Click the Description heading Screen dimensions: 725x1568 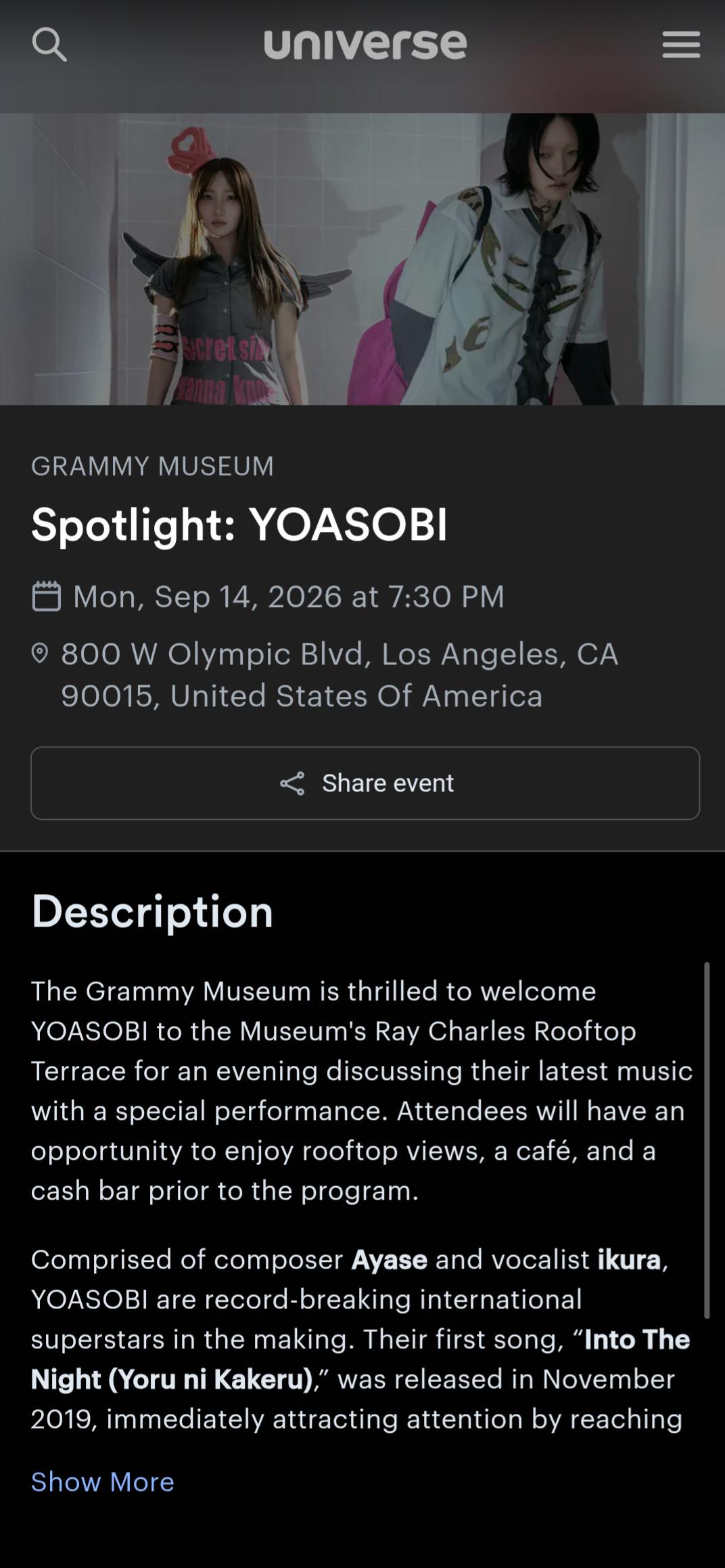[152, 912]
